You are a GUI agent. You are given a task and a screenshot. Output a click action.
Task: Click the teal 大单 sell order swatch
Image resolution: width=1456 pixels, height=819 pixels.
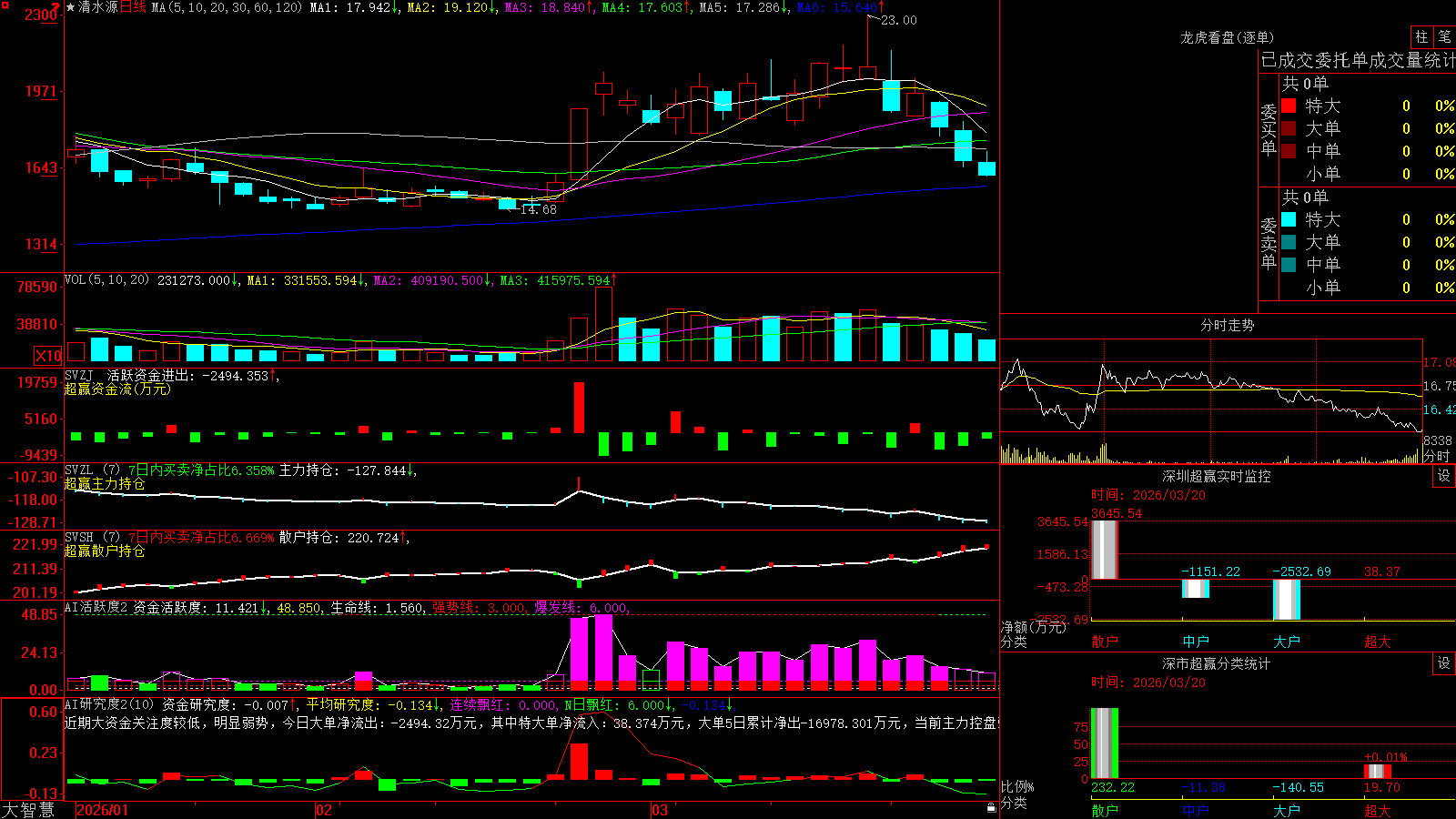(1289, 242)
